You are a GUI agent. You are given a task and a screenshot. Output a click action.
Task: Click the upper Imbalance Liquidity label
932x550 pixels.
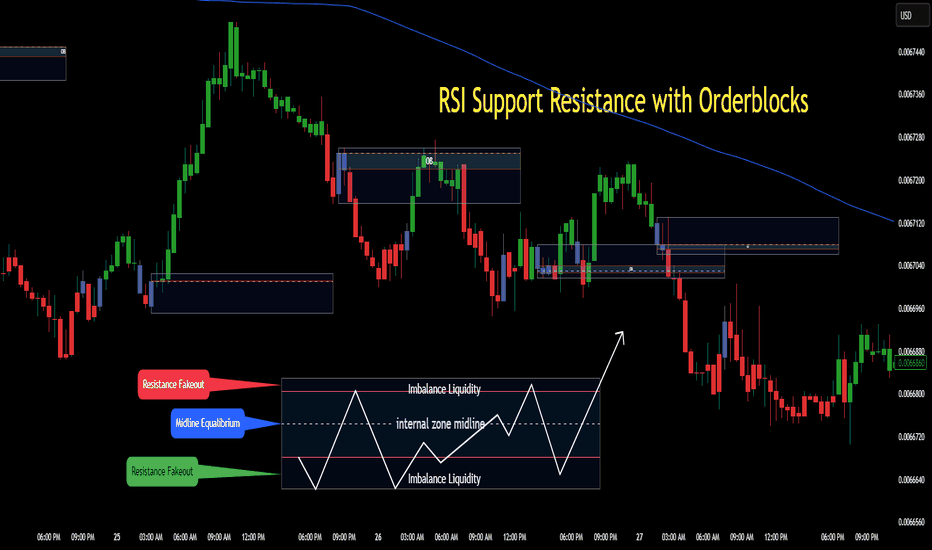pos(443,389)
